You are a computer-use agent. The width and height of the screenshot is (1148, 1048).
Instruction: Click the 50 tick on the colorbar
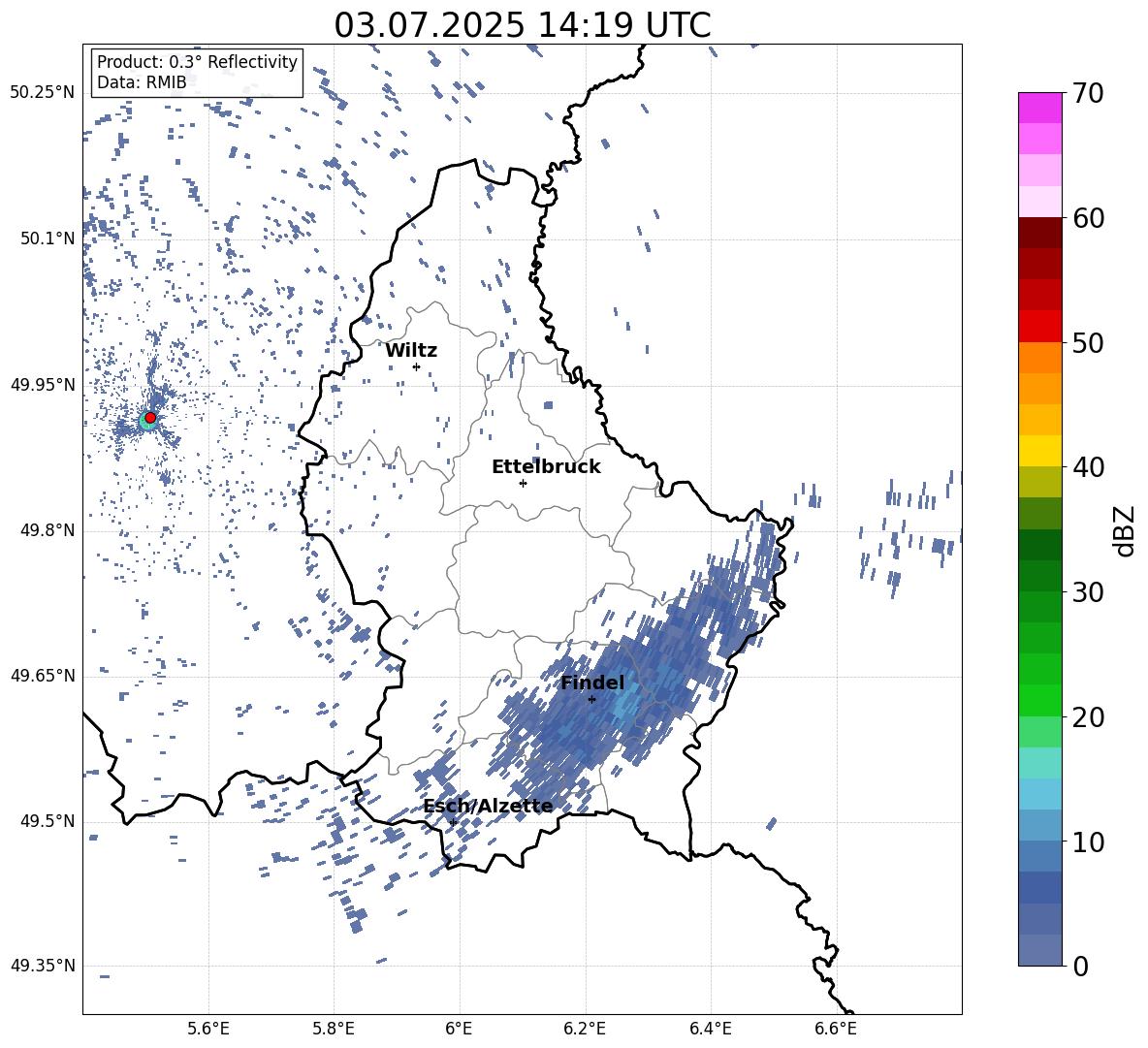click(x=1088, y=342)
